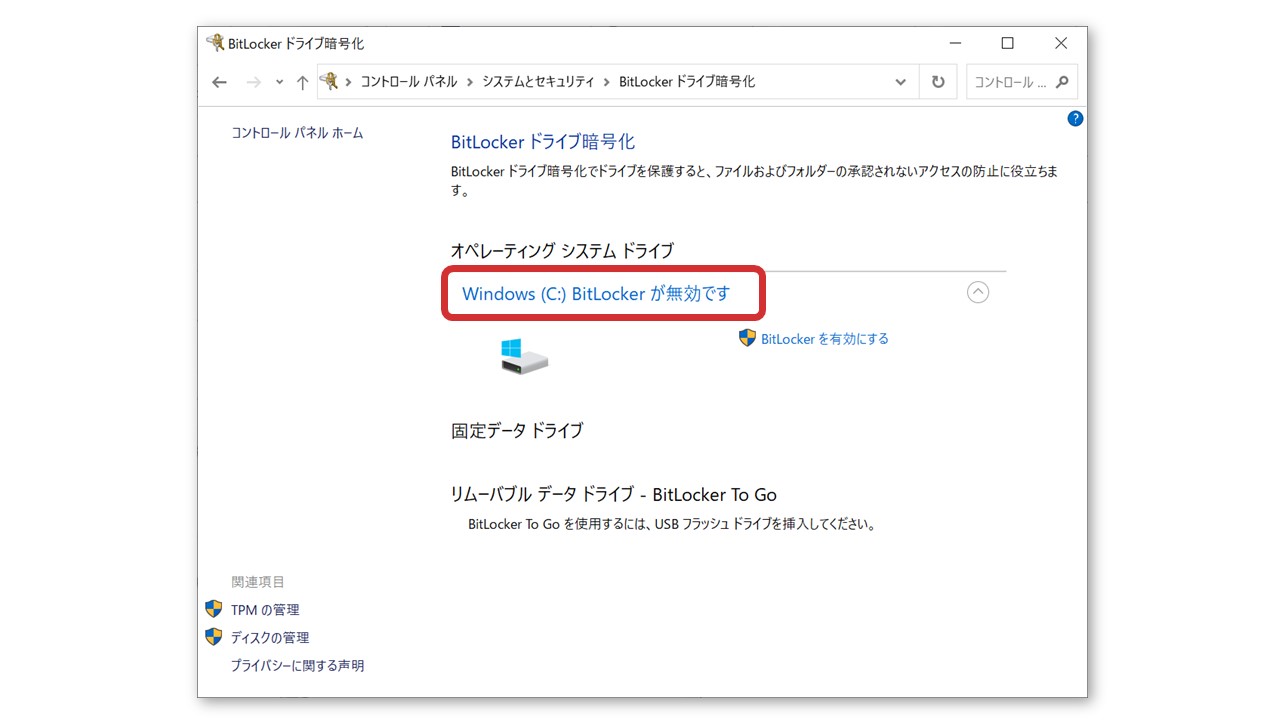Click the 関連項目 label
Image resolution: width=1280 pixels, height=720 pixels.
click(x=258, y=581)
